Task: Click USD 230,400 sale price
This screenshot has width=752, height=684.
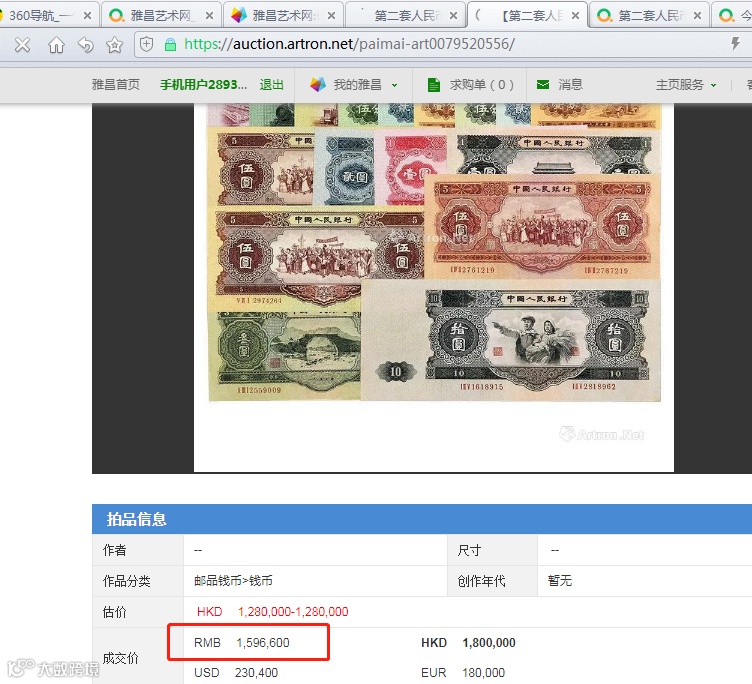Action: coord(236,672)
